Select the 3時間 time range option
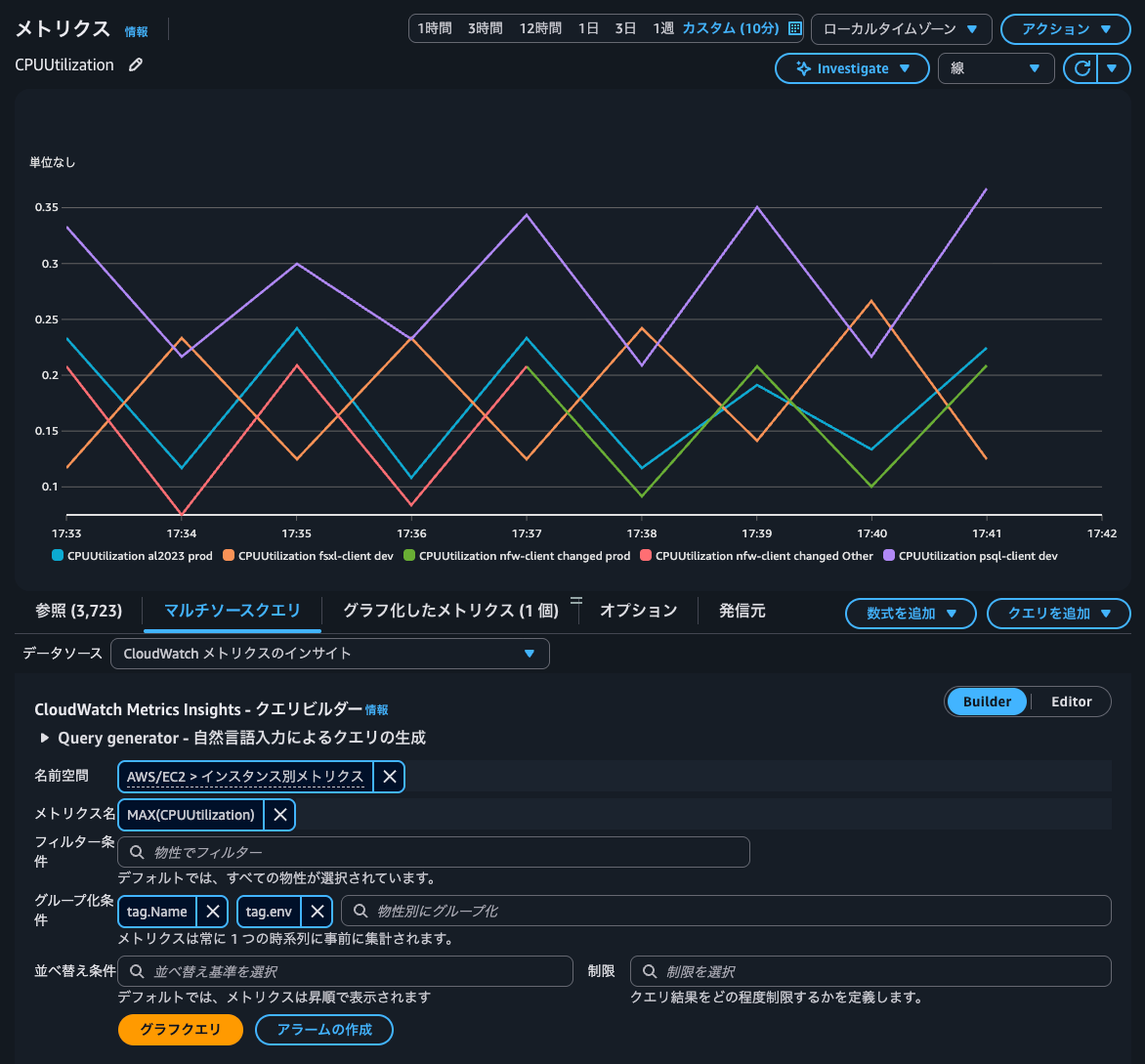 [x=486, y=28]
